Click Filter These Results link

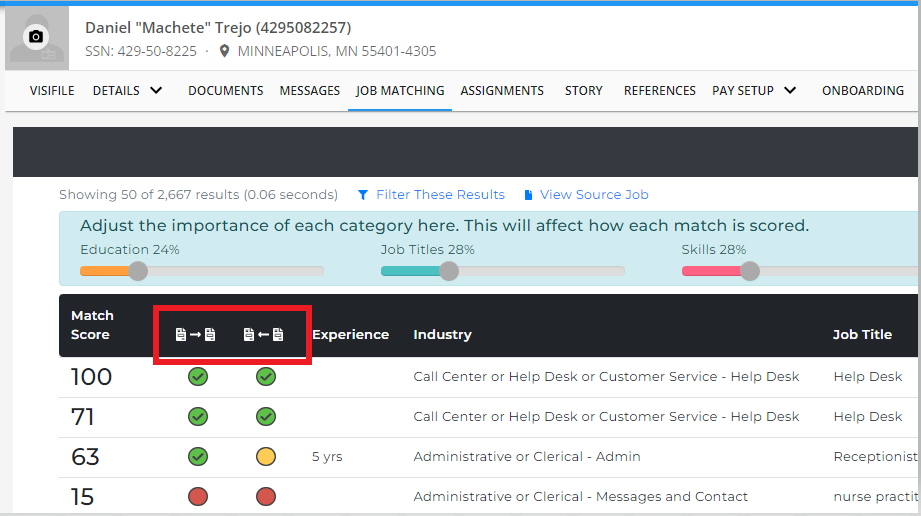point(441,195)
